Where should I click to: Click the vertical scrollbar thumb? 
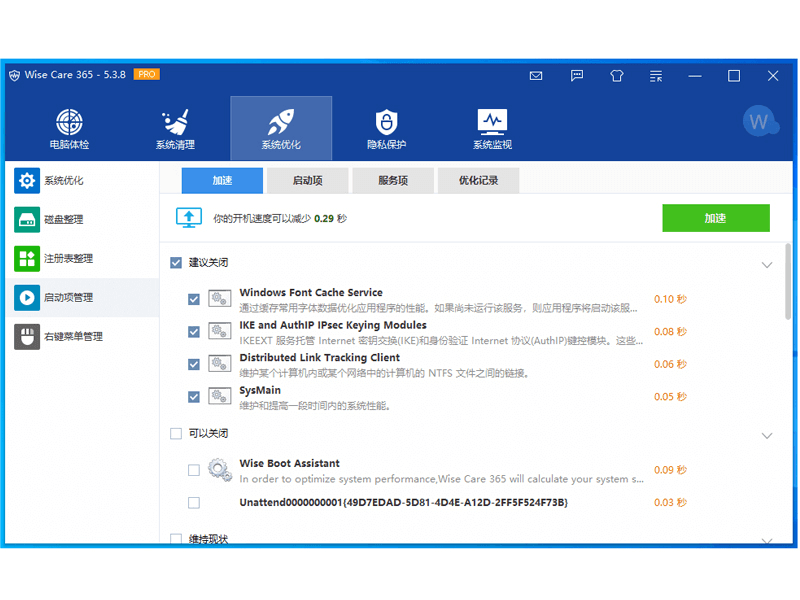coord(788,282)
